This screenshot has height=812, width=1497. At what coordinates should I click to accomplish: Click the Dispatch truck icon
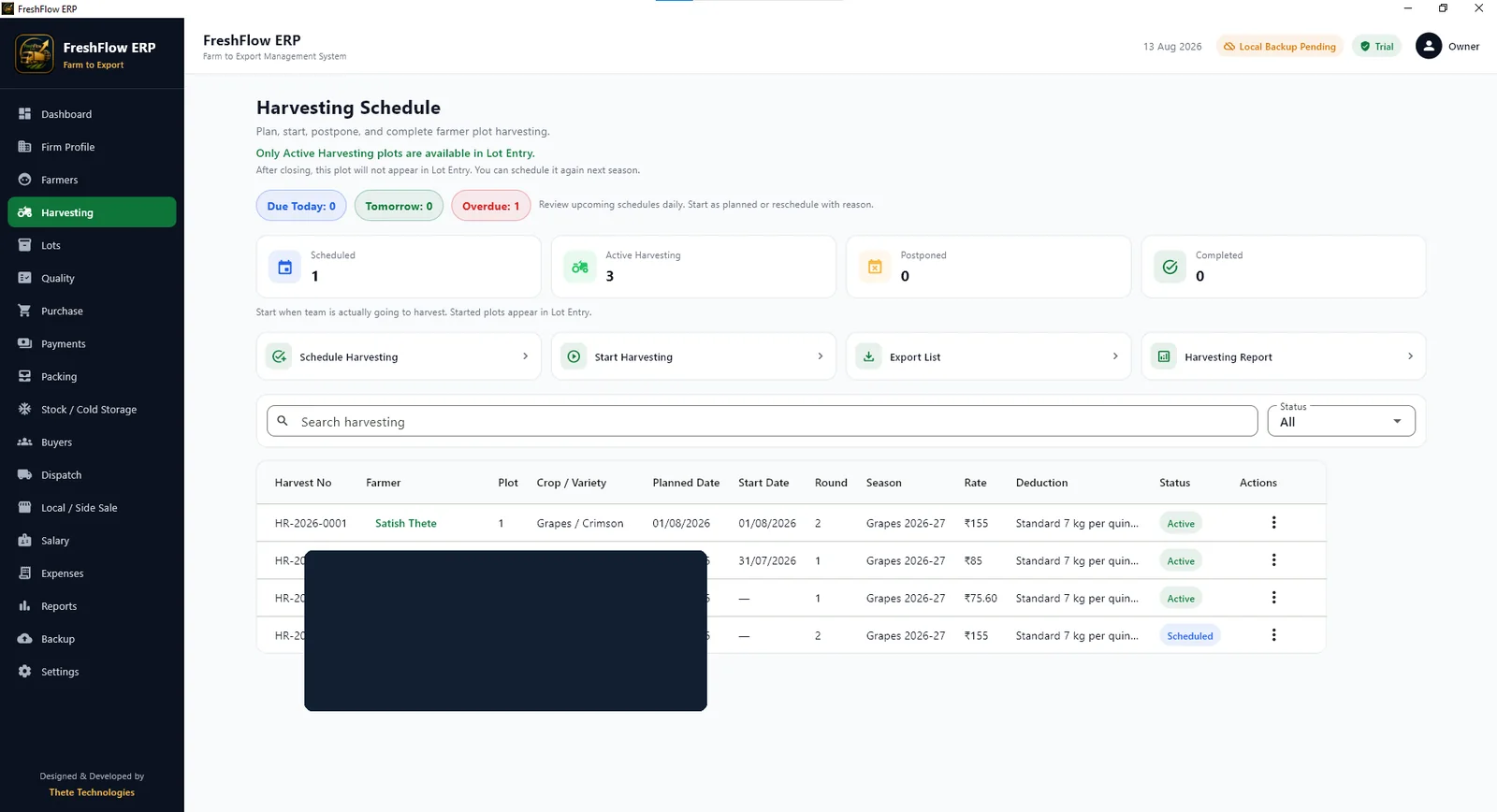pos(24,474)
